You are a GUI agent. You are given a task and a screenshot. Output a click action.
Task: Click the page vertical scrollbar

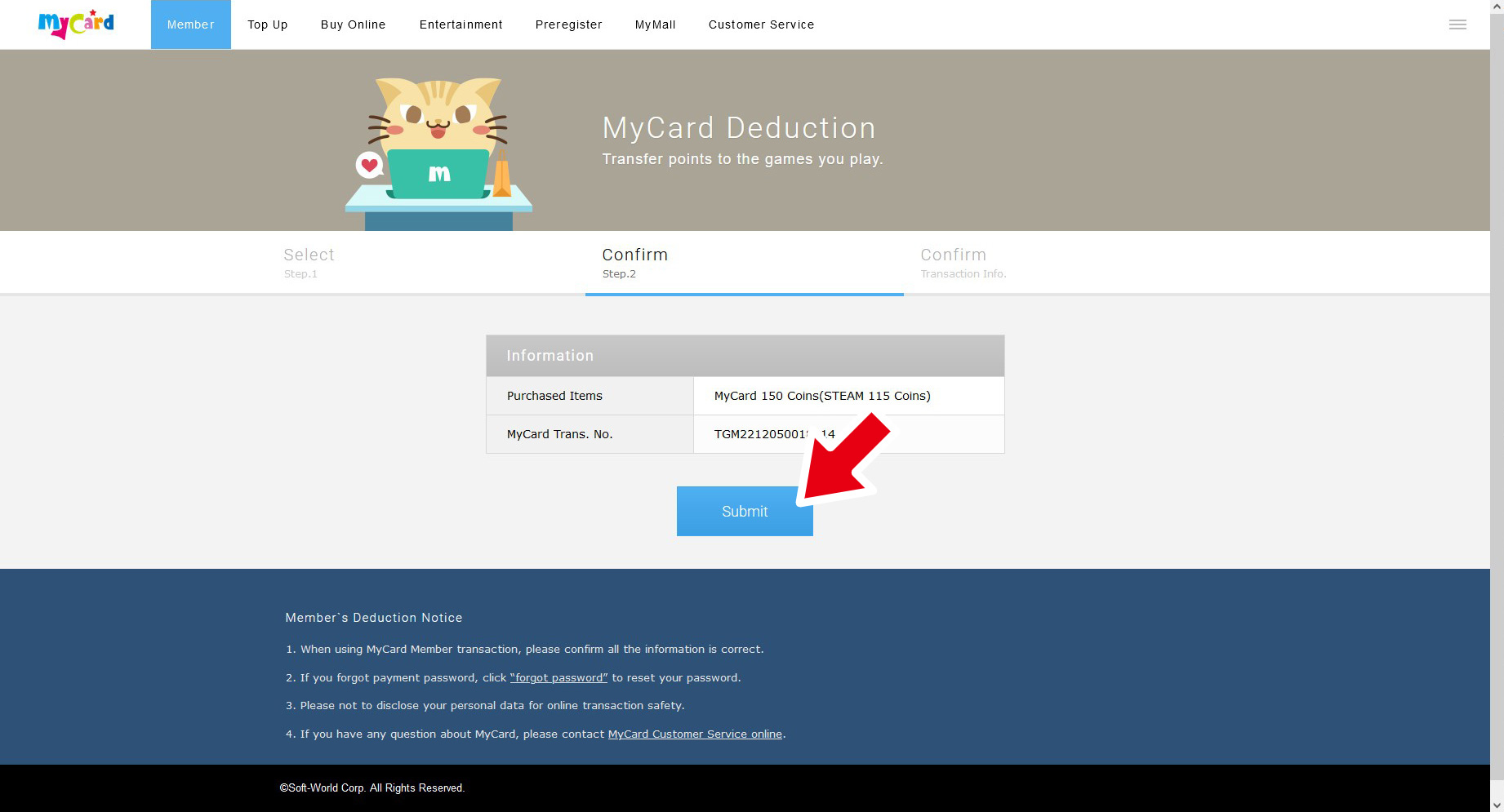click(1497, 406)
